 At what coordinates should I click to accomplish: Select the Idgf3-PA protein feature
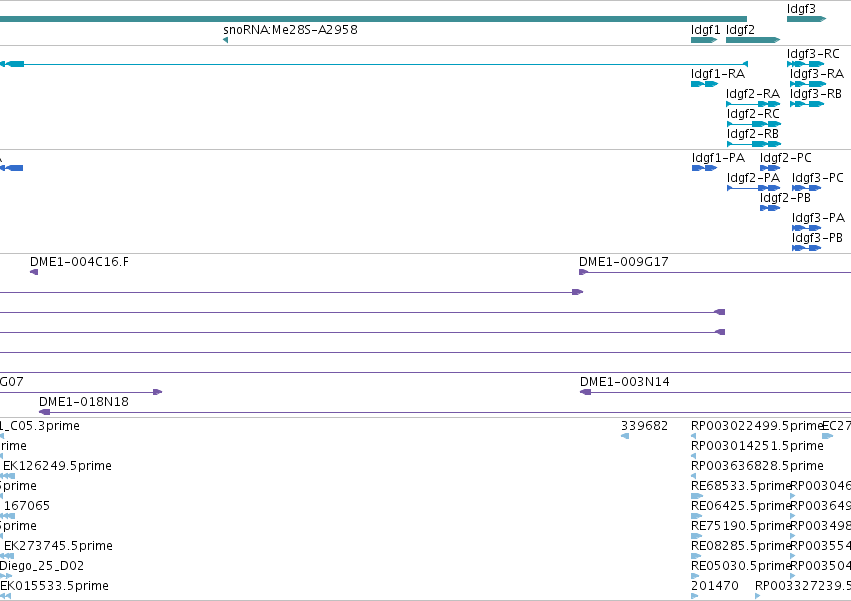tap(806, 228)
